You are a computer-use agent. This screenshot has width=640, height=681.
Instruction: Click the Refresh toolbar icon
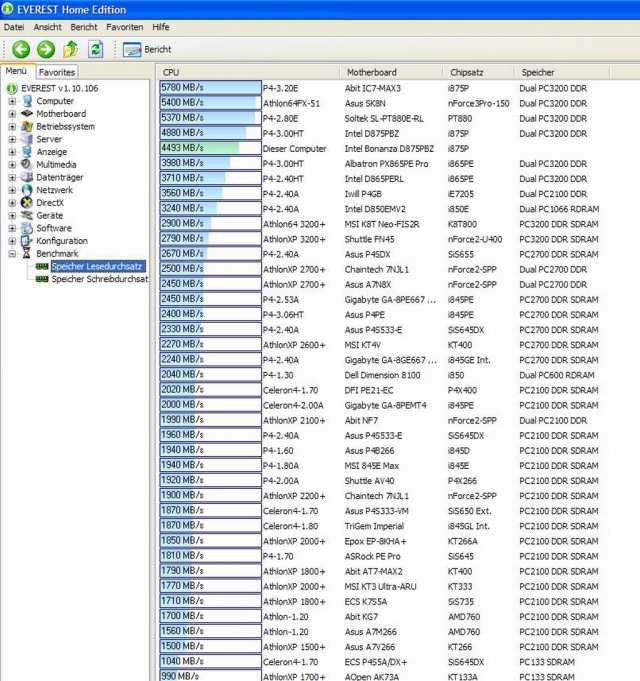point(95,49)
